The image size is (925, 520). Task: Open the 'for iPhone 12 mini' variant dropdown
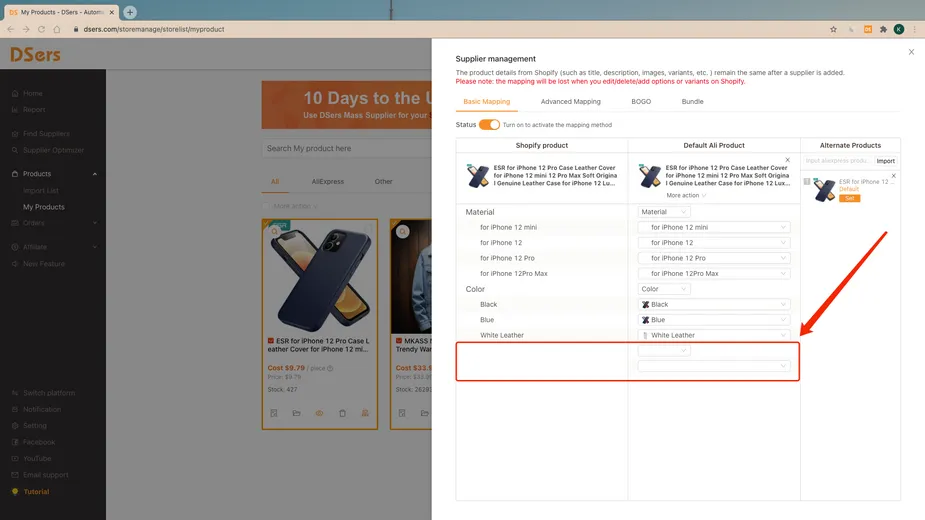point(714,227)
